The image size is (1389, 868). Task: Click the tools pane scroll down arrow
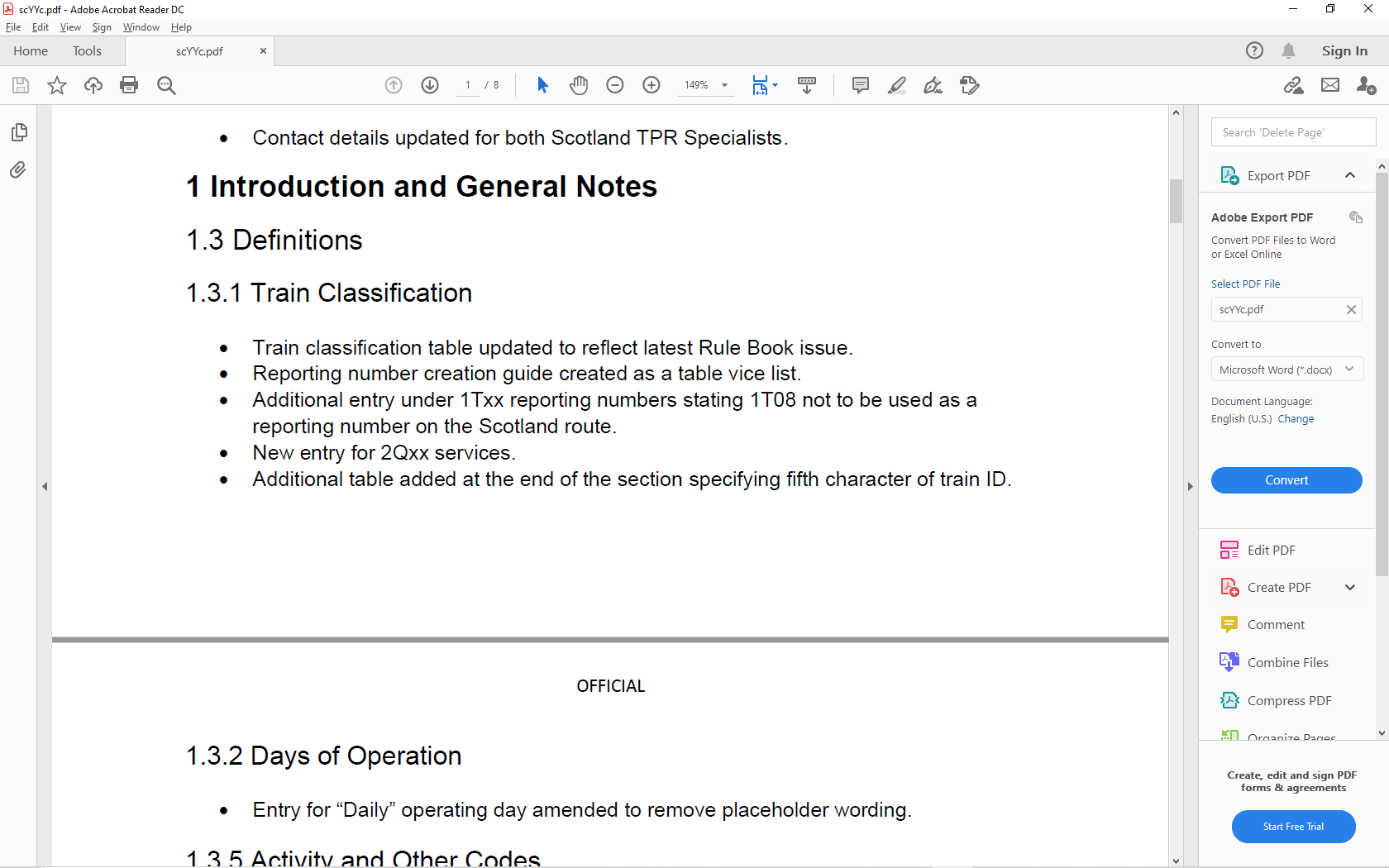[1382, 733]
